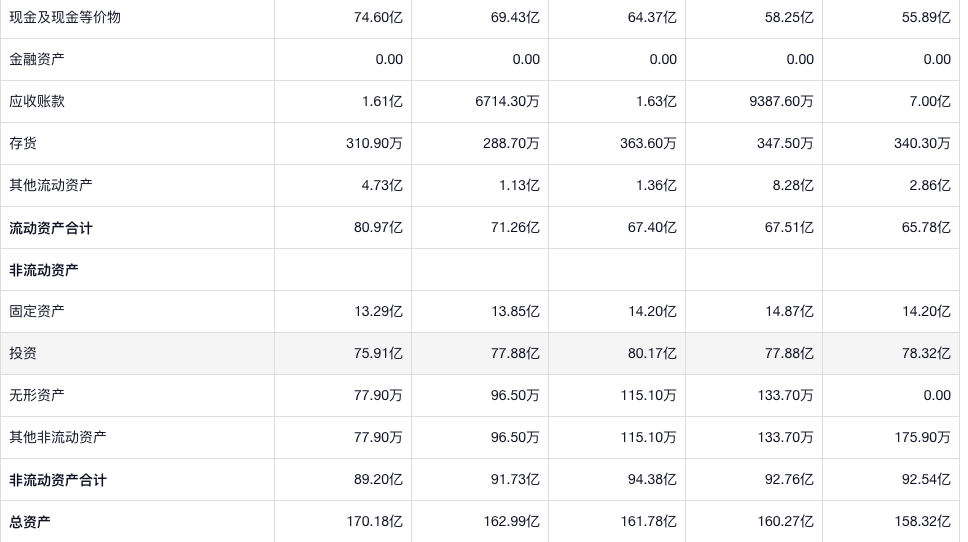Click the 其他流动资产 row label

[51, 185]
